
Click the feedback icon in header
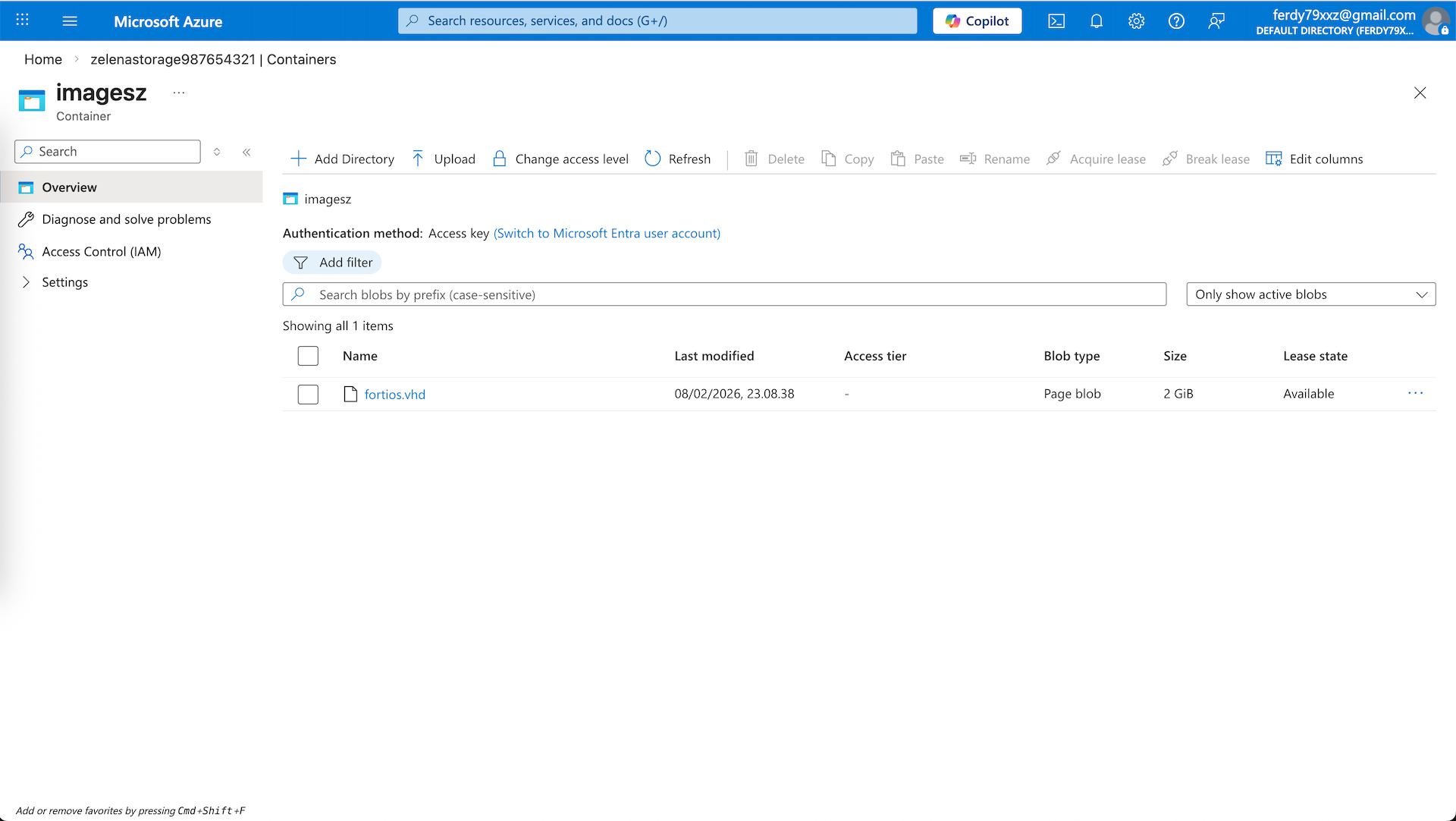point(1216,21)
